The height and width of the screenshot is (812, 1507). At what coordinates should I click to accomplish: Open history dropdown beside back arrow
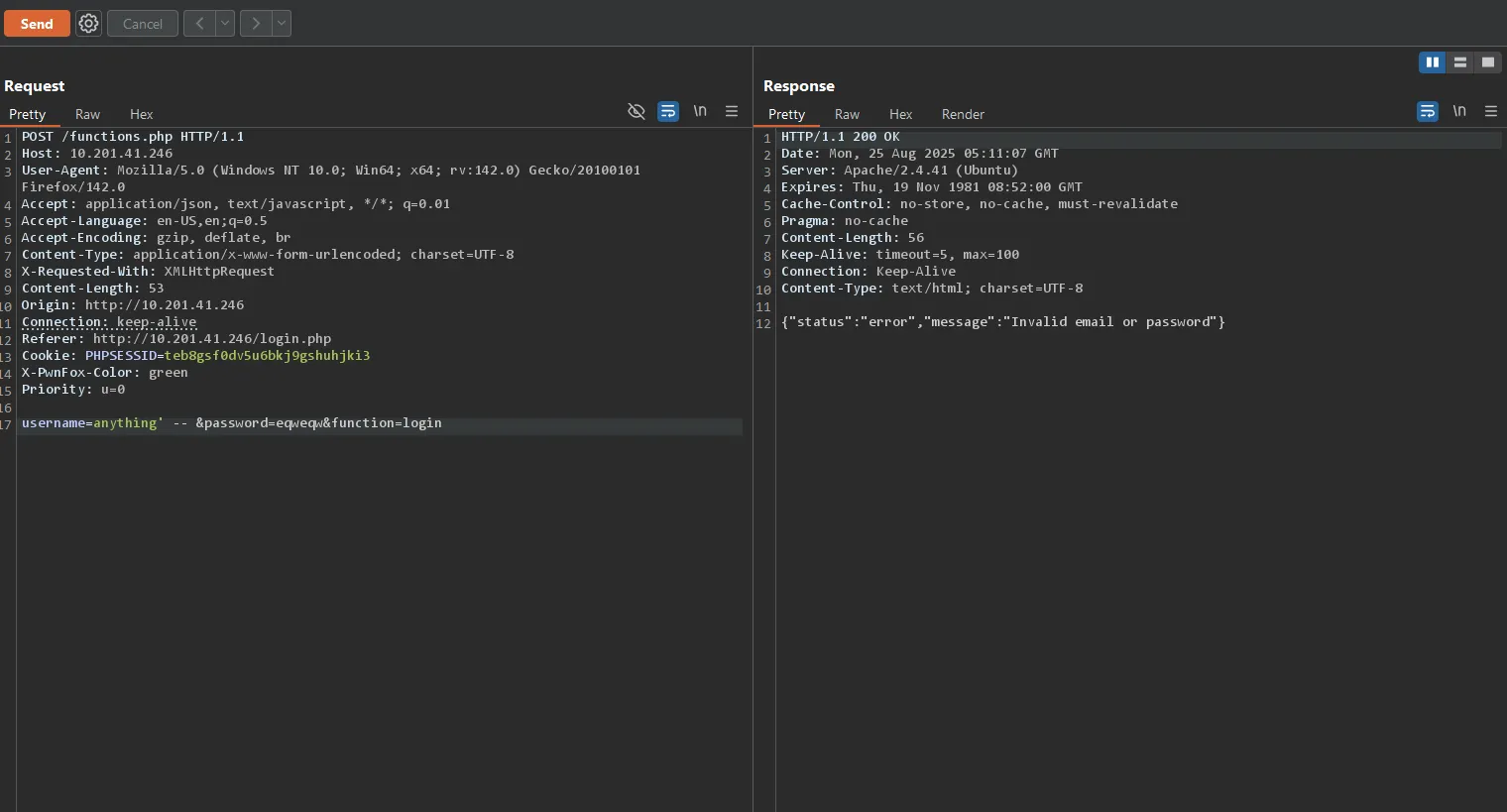pyautogui.click(x=225, y=24)
